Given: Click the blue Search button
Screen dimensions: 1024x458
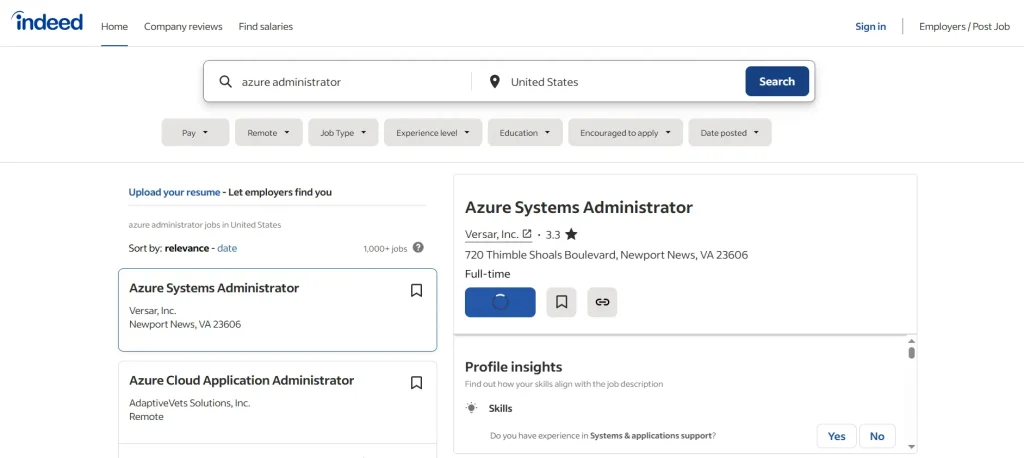Looking at the screenshot, I should (777, 82).
